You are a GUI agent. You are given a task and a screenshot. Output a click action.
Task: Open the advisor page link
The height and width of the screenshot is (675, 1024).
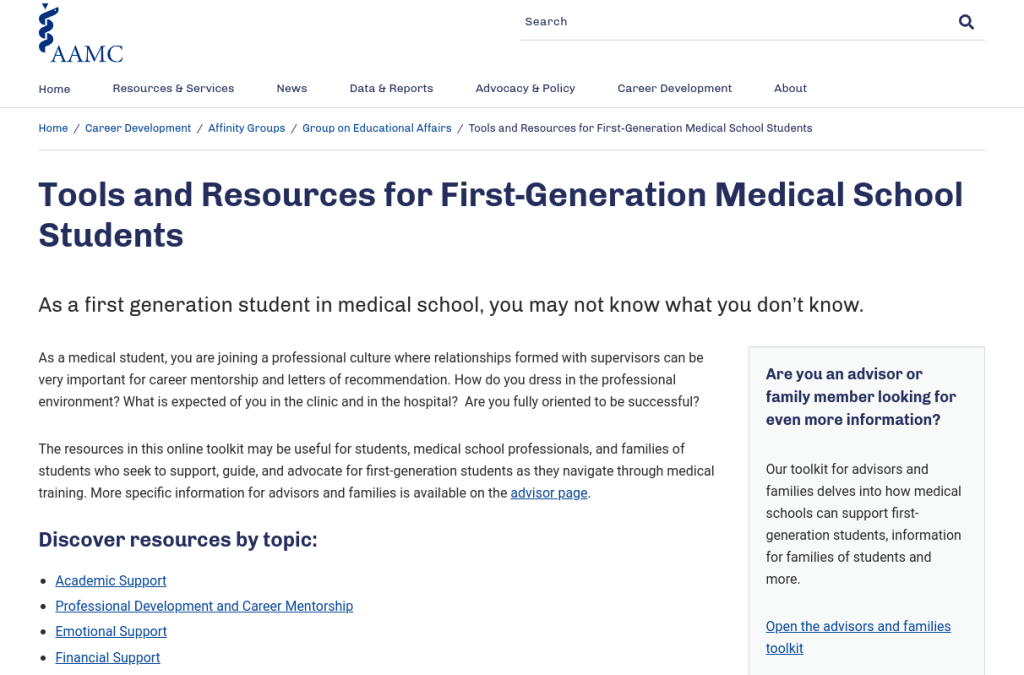548,492
